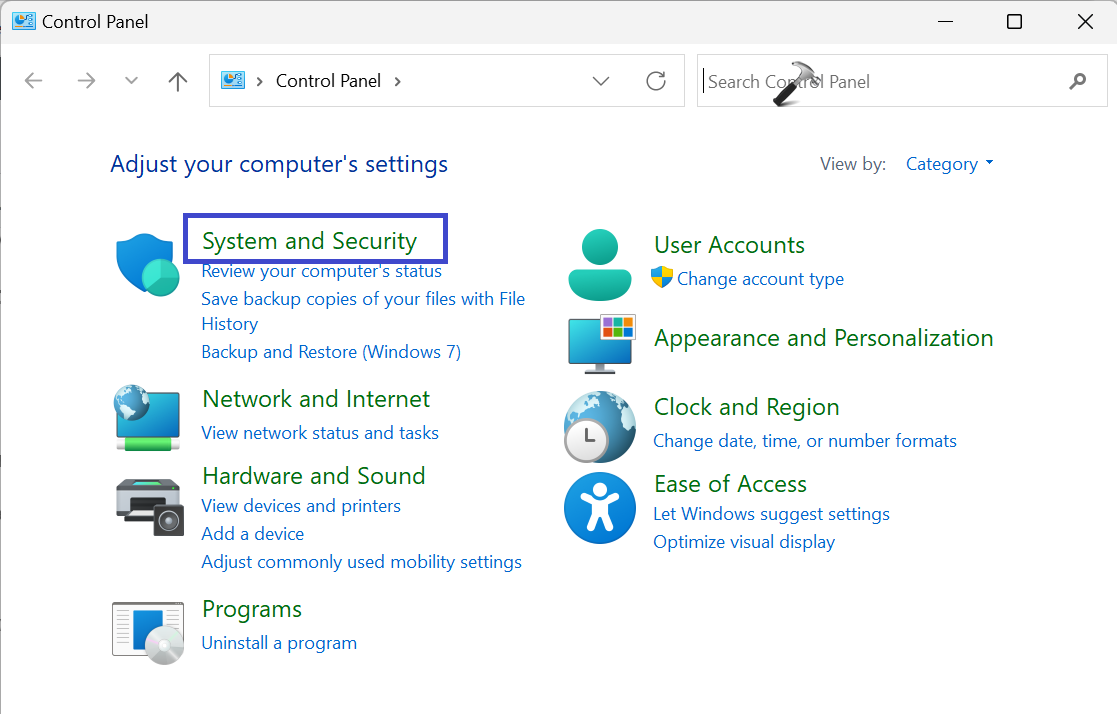
Task: Navigate up one folder level
Action: 178,81
